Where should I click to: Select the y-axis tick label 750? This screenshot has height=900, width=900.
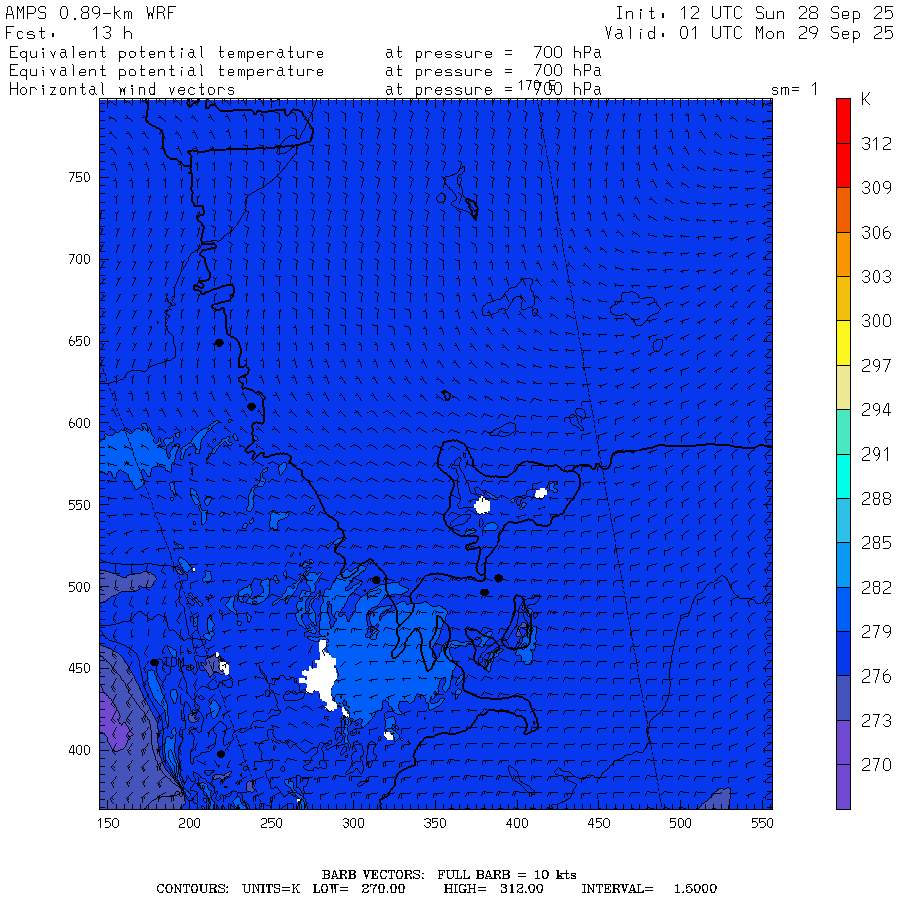coord(79,177)
